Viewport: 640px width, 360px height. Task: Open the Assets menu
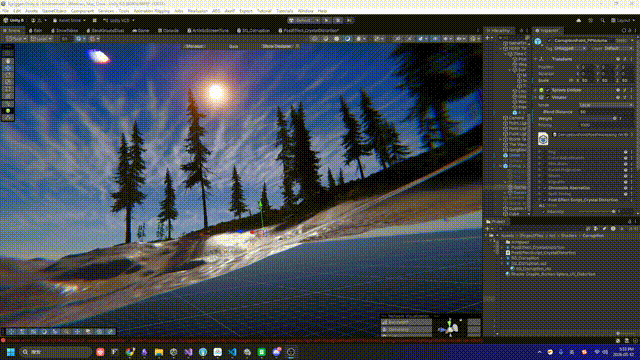pyautogui.click(x=31, y=11)
